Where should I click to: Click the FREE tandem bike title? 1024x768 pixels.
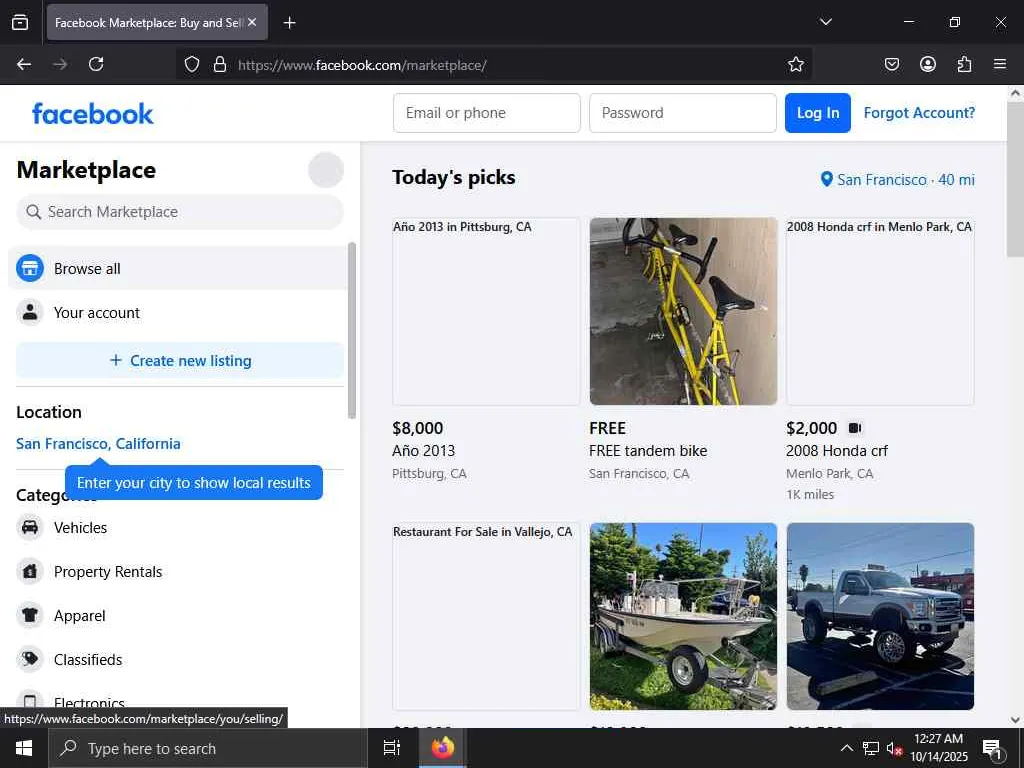click(x=648, y=451)
